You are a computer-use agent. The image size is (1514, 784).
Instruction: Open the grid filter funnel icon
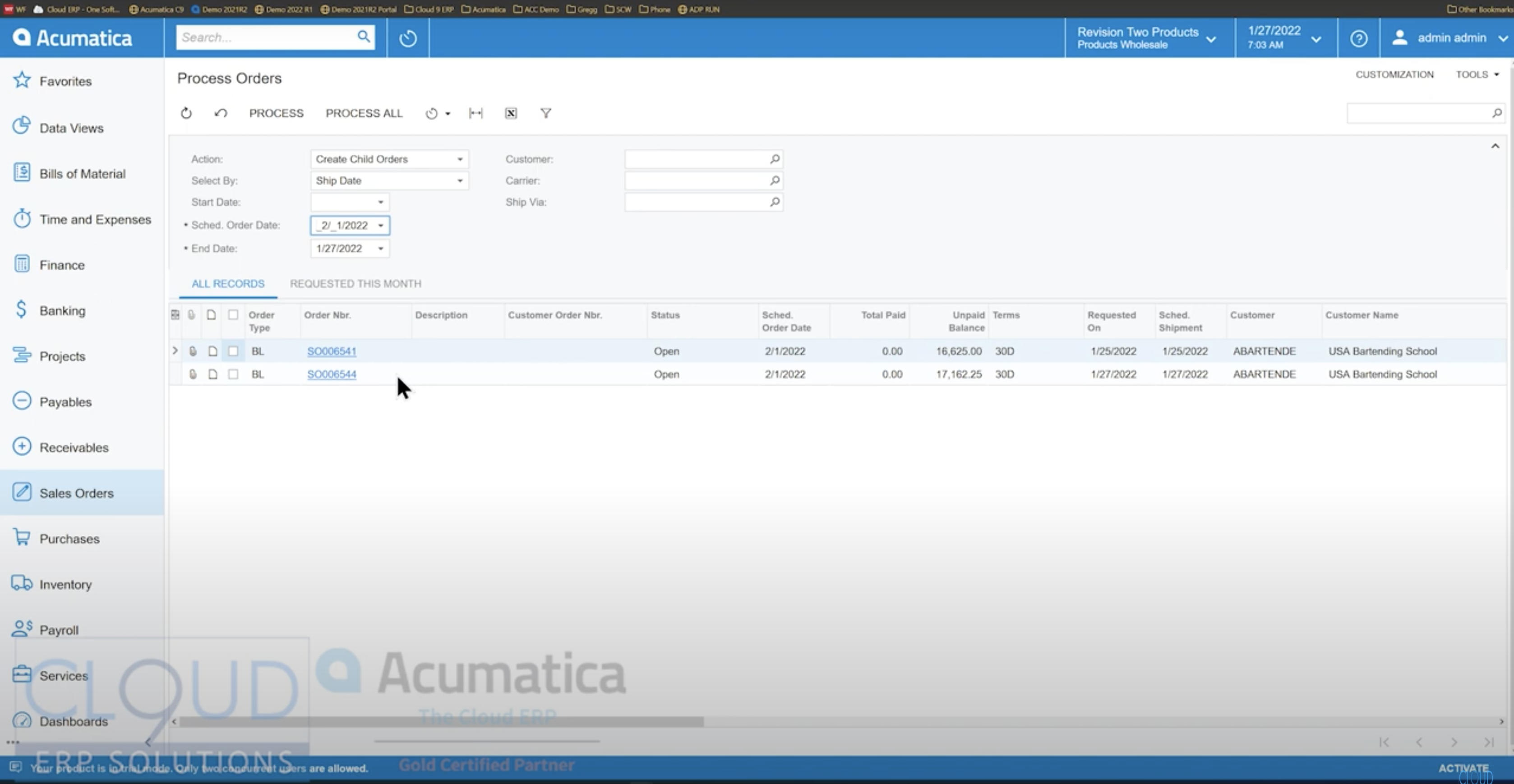point(546,113)
